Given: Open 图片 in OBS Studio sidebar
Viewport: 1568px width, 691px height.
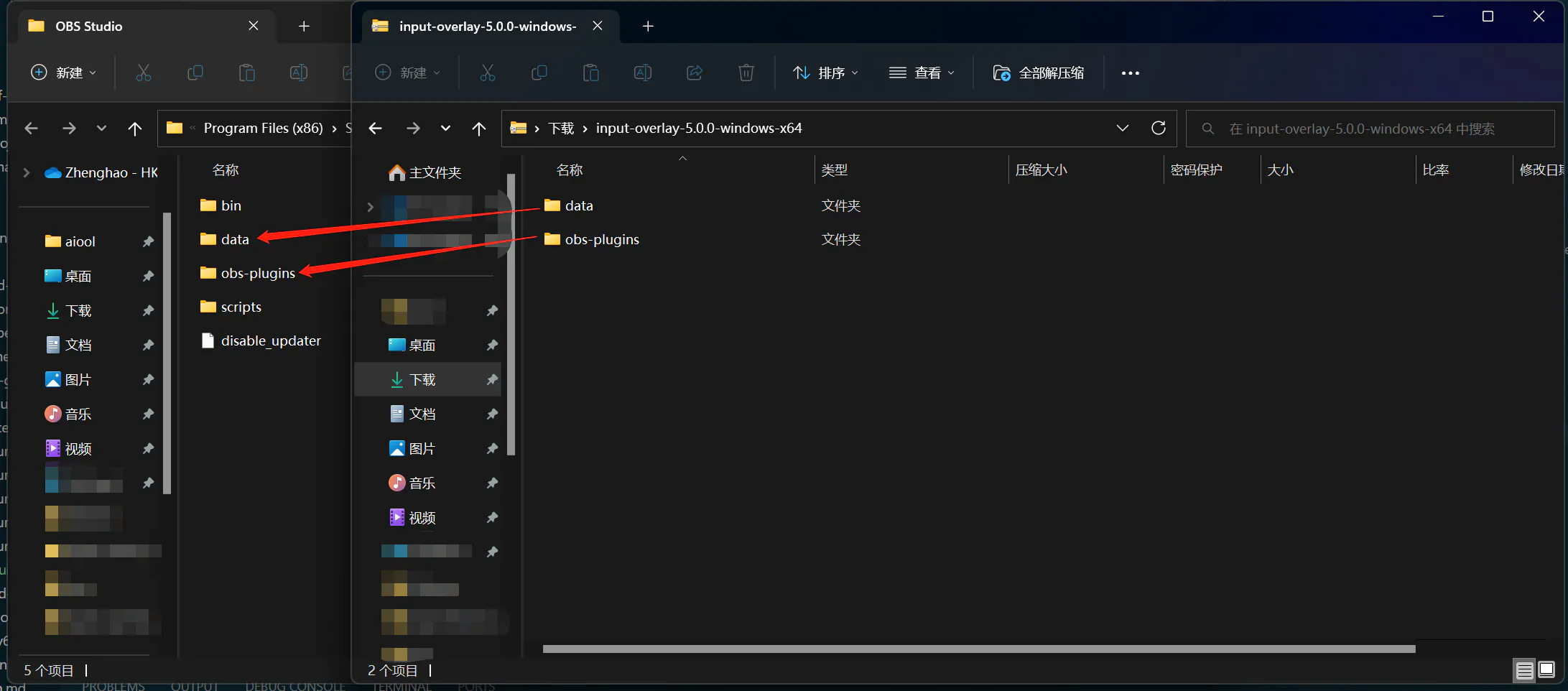Looking at the screenshot, I should click(x=68, y=379).
